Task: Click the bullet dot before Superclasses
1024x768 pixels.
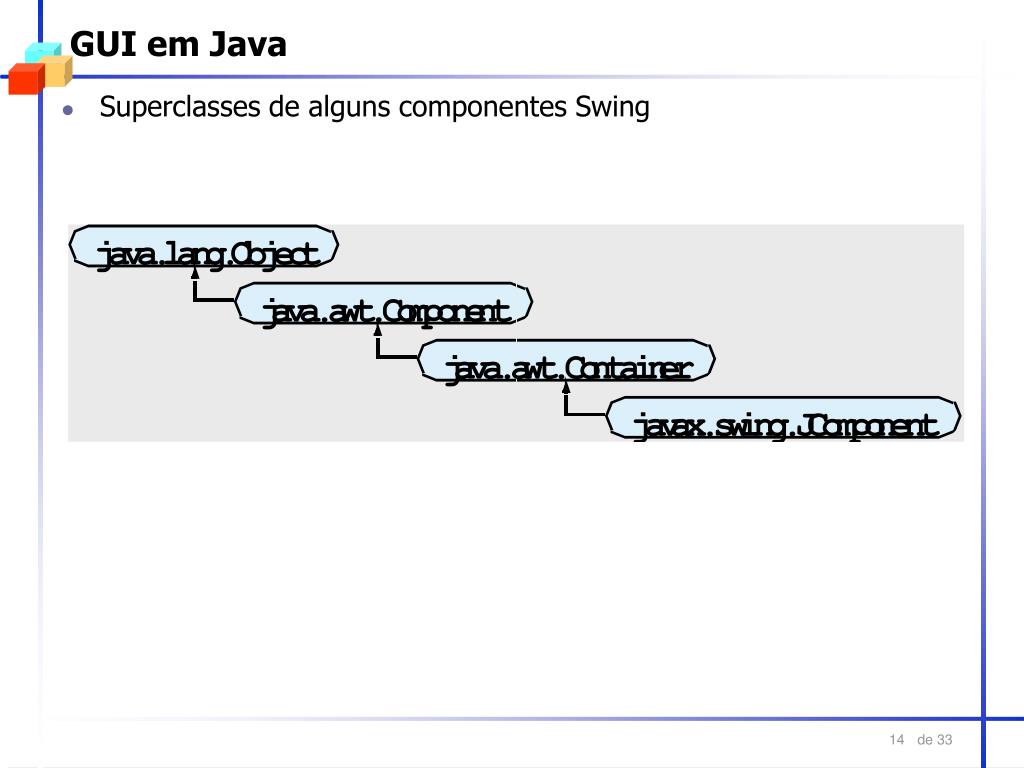Action: 68,110
